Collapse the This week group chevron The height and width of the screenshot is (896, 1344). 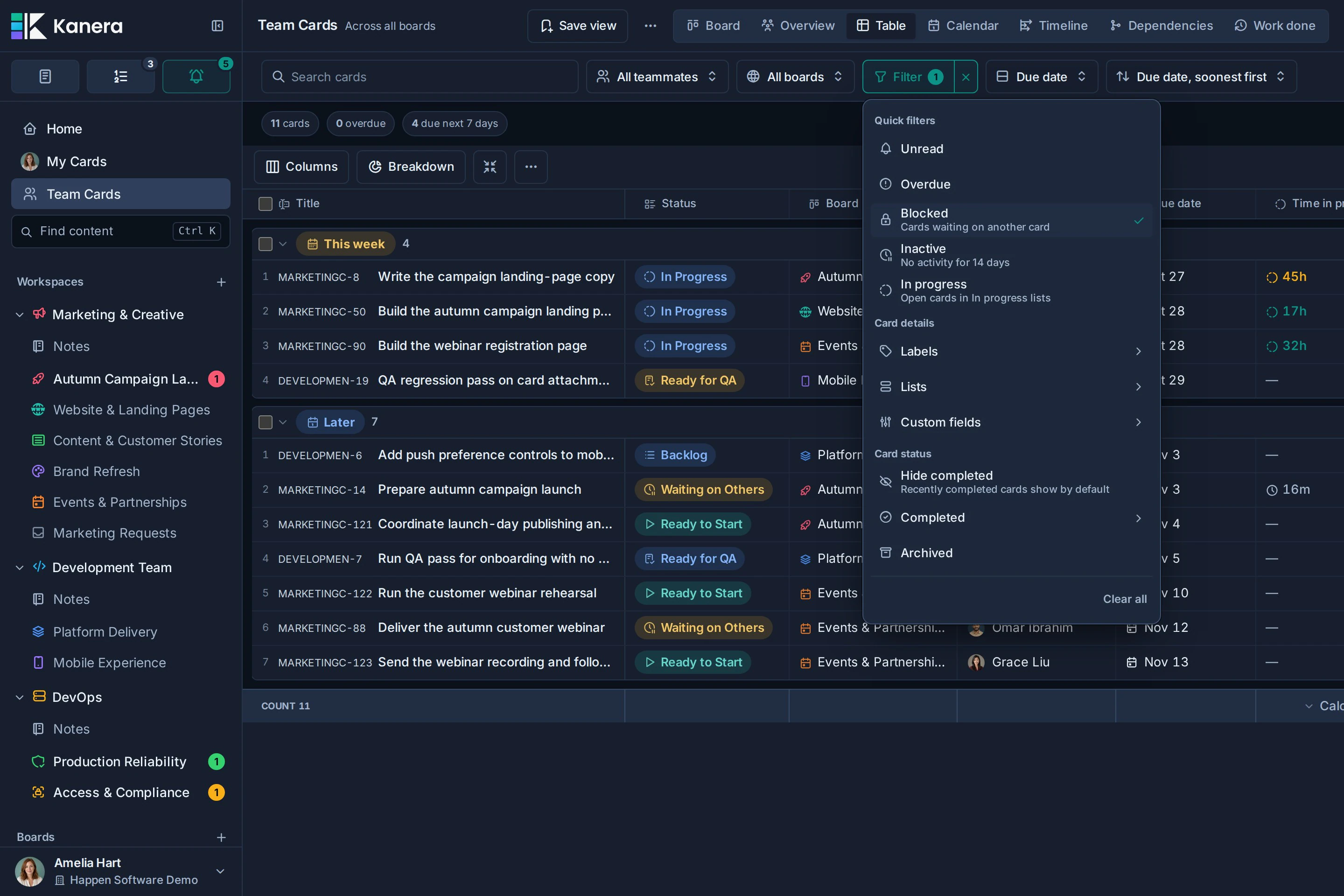pos(282,244)
